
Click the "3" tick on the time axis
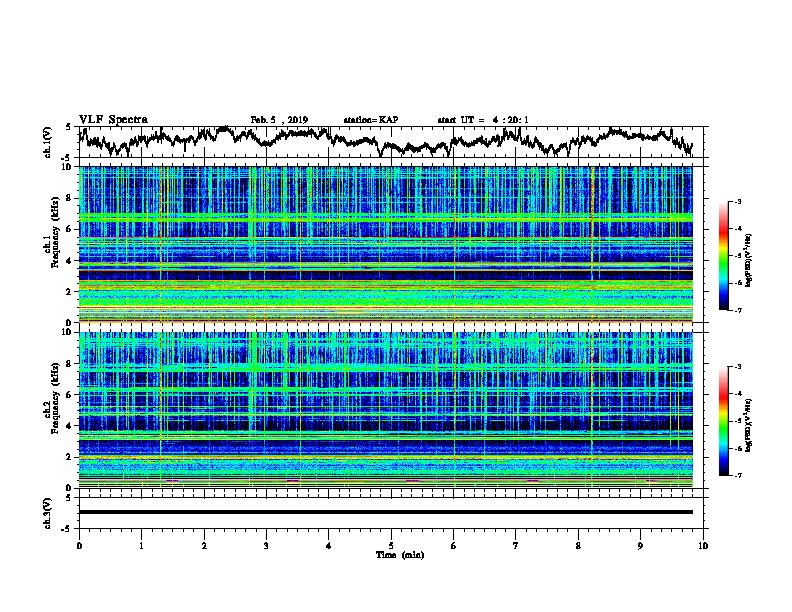tap(266, 546)
